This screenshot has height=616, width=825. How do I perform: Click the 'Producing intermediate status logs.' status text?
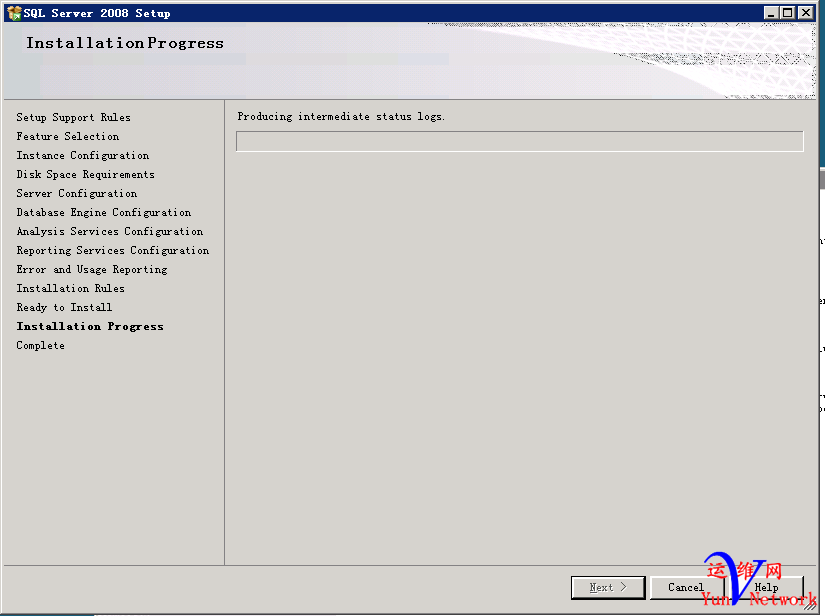(341, 116)
